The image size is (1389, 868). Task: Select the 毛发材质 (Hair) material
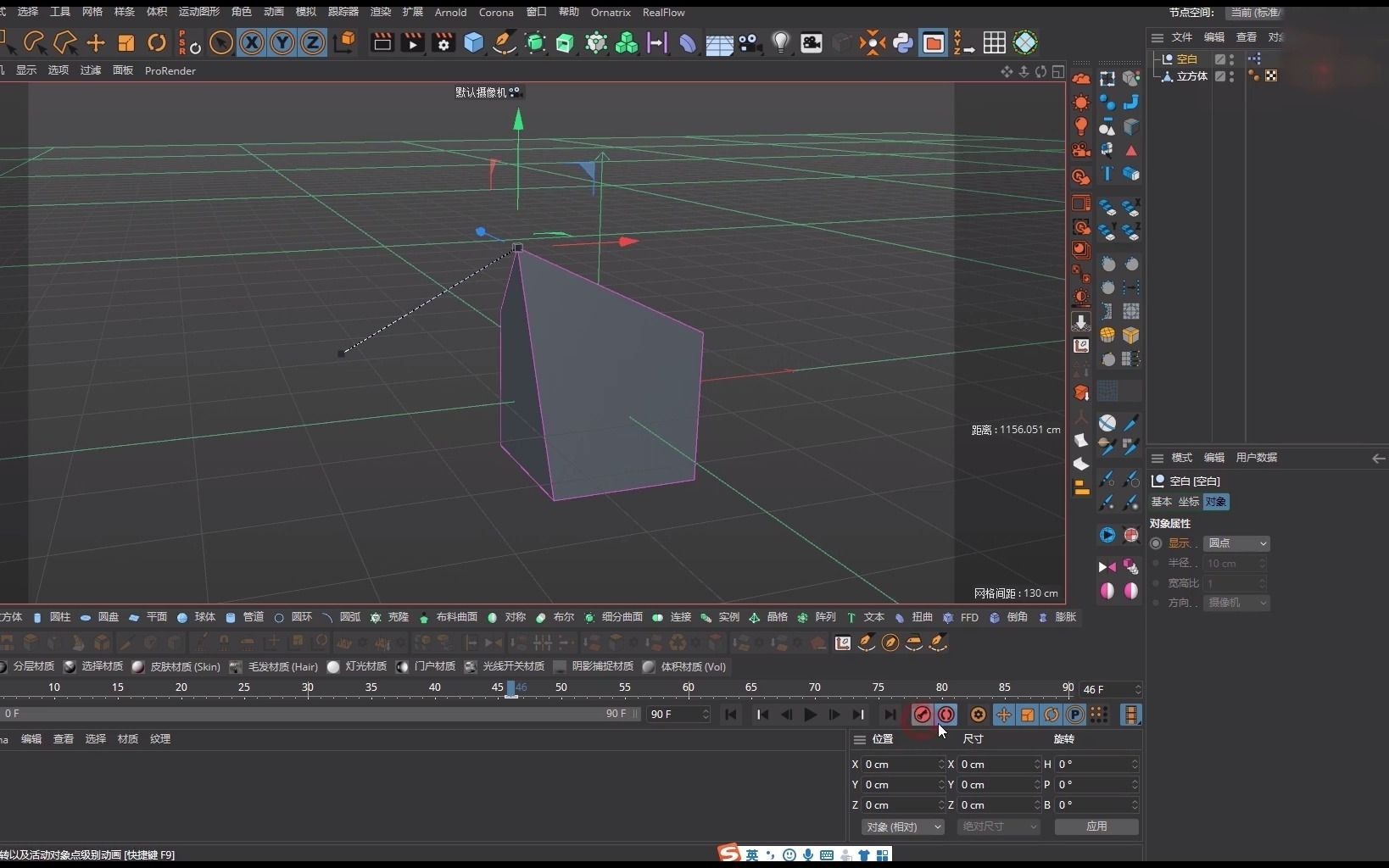click(281, 667)
